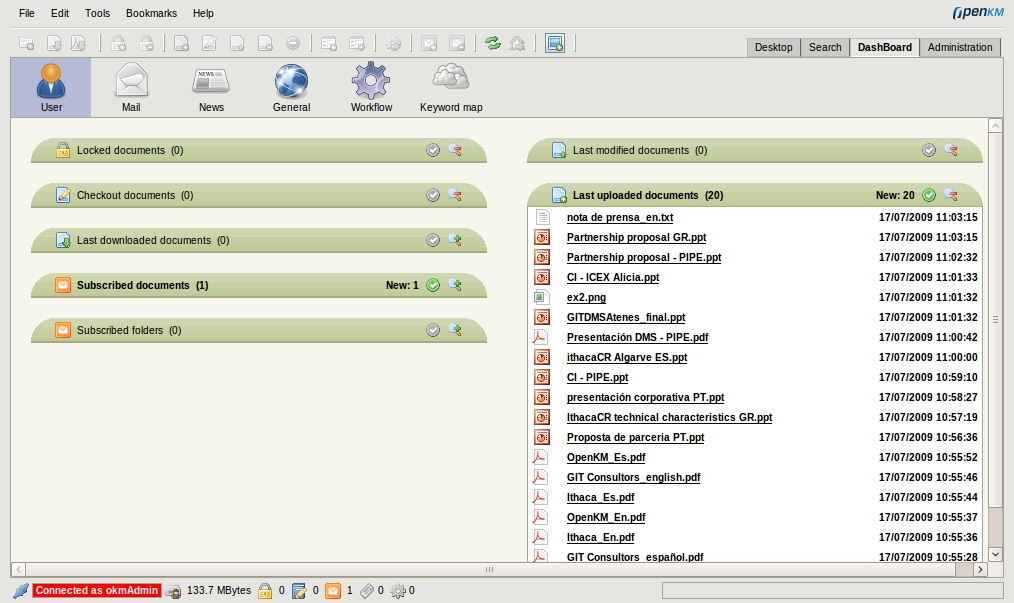The height and width of the screenshot is (603, 1014).
Task: Open GIT Consultors_english.pdf link
Action: (x=634, y=477)
